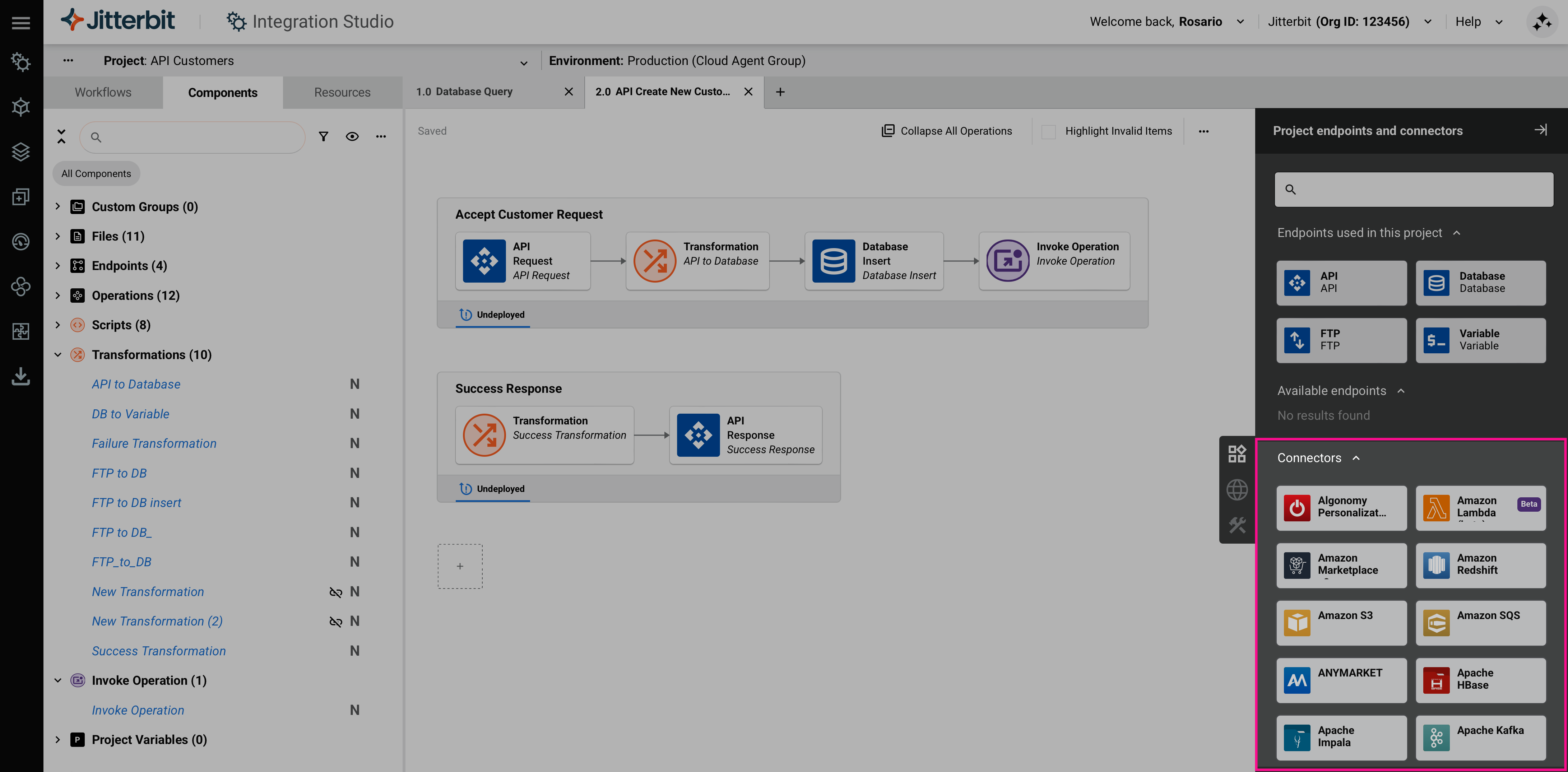Viewport: 1568px width, 772px height.
Task: Click the Database Insert activity icon
Action: (833, 261)
